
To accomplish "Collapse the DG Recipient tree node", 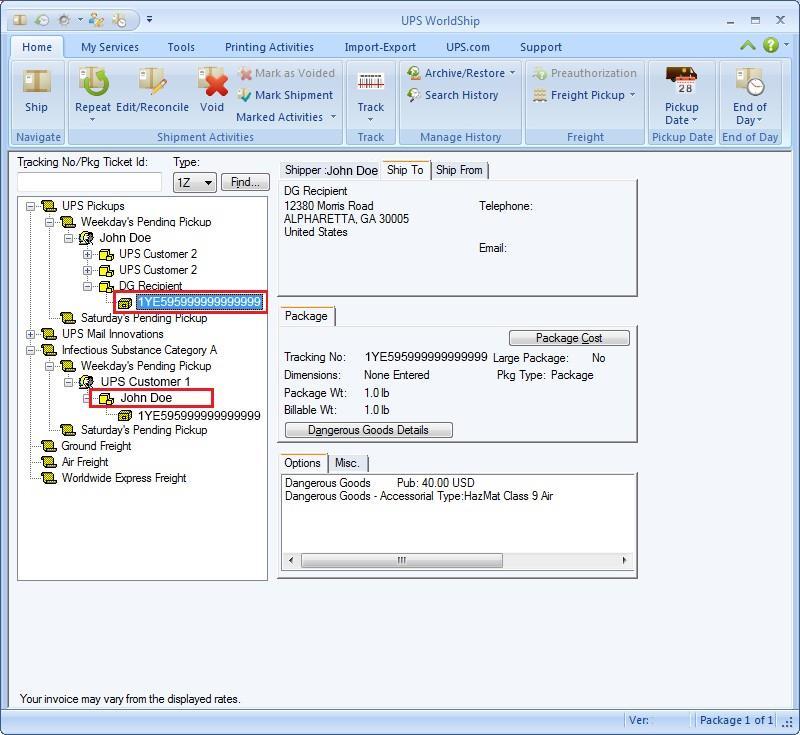I will coord(88,286).
